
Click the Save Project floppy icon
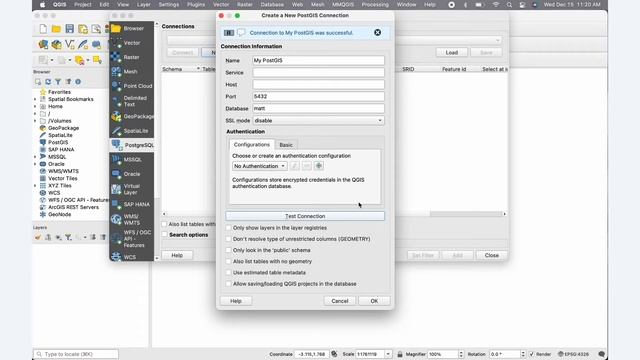[x=69, y=29]
